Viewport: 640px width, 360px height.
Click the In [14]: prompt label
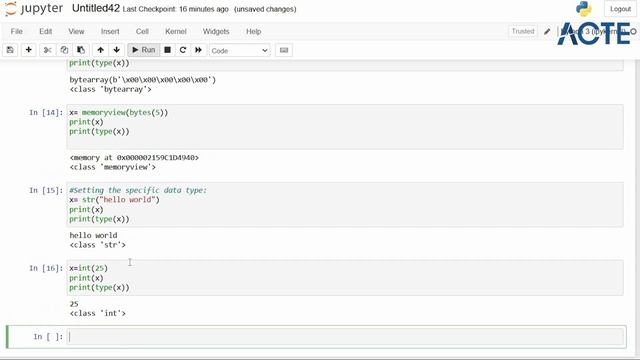tap(46, 113)
